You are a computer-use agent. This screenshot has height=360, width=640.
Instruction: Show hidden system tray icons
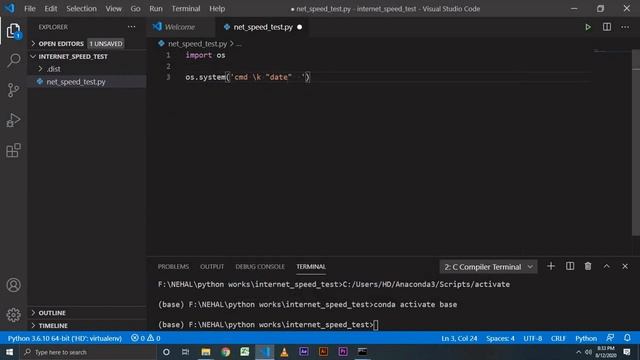pyautogui.click(x=578, y=352)
